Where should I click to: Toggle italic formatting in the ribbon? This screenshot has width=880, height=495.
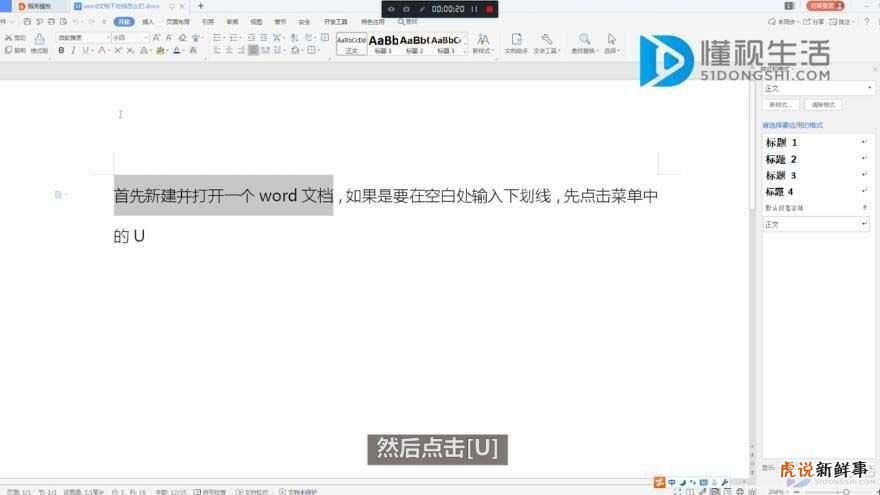pos(73,51)
